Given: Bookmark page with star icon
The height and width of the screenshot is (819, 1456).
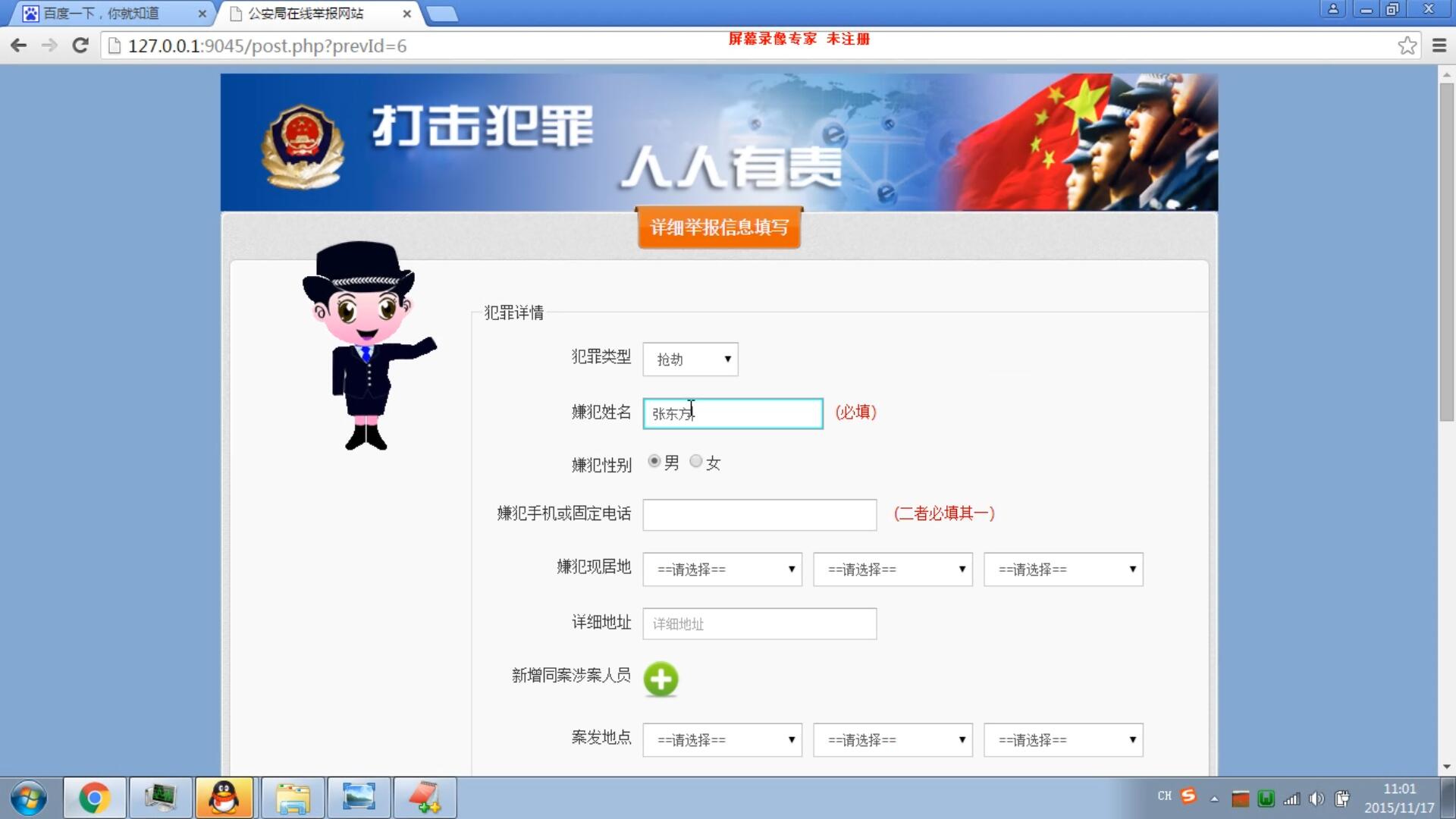Looking at the screenshot, I should 1407,45.
